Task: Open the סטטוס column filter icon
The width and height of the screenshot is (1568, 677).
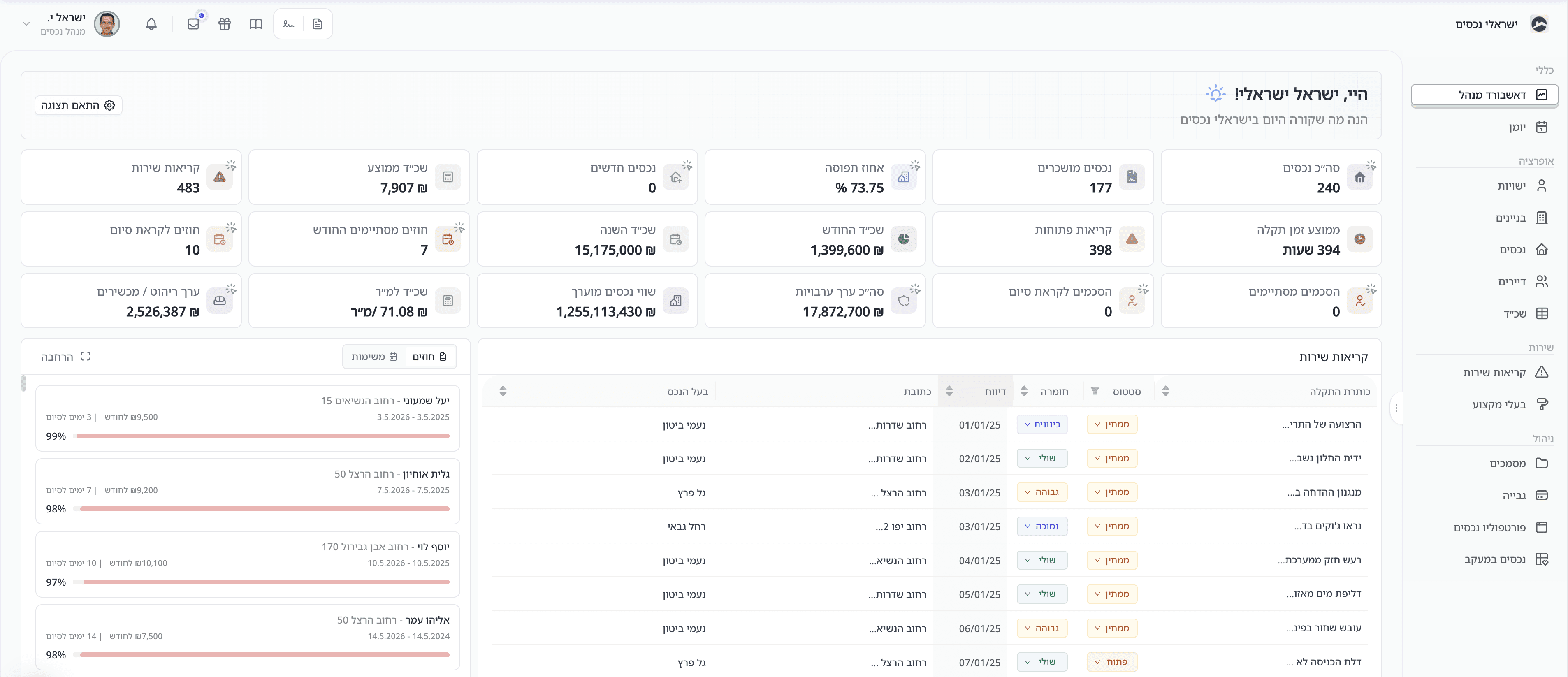Action: coord(1095,391)
